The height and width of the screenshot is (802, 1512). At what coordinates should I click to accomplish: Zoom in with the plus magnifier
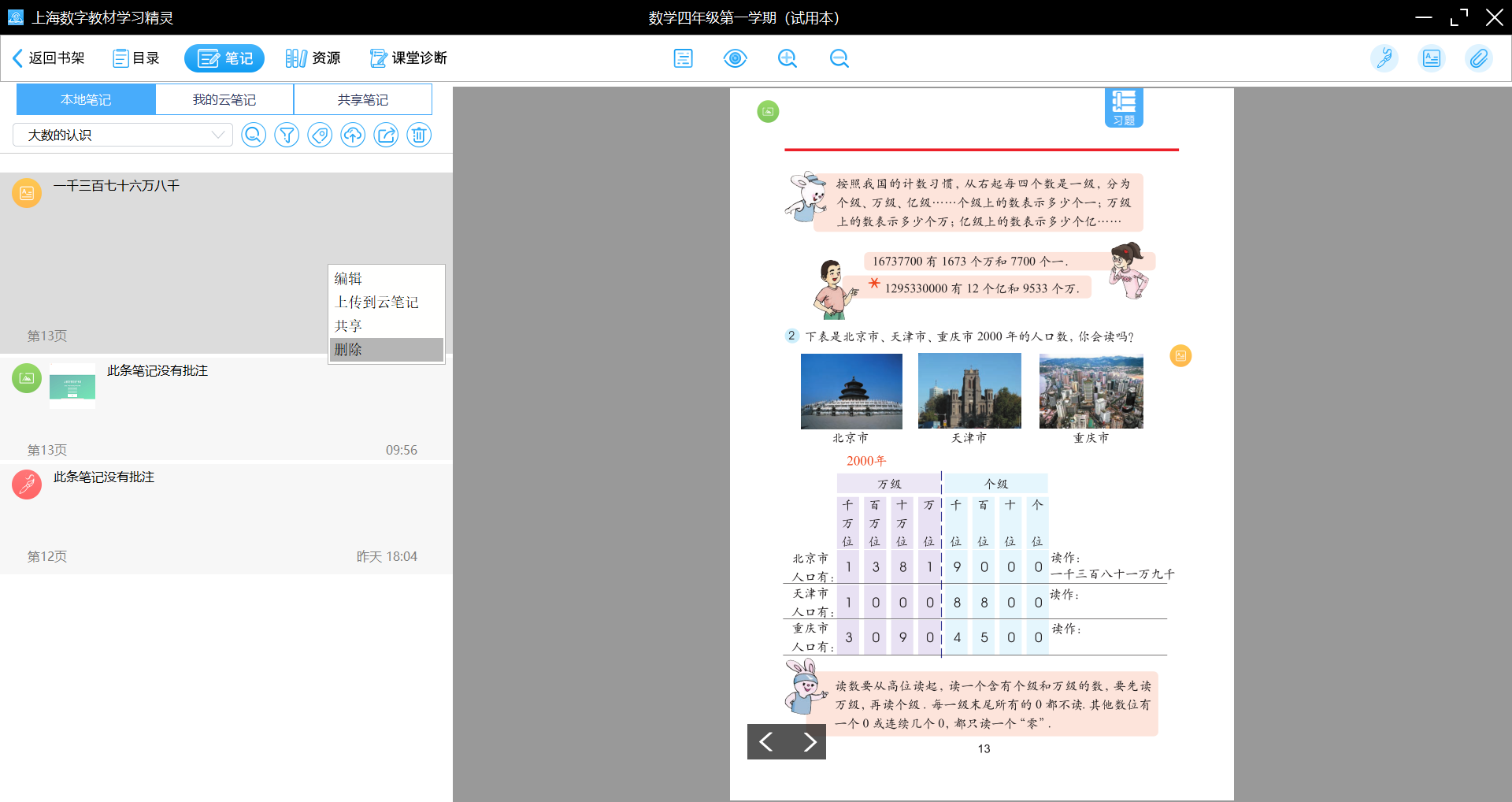tap(787, 58)
